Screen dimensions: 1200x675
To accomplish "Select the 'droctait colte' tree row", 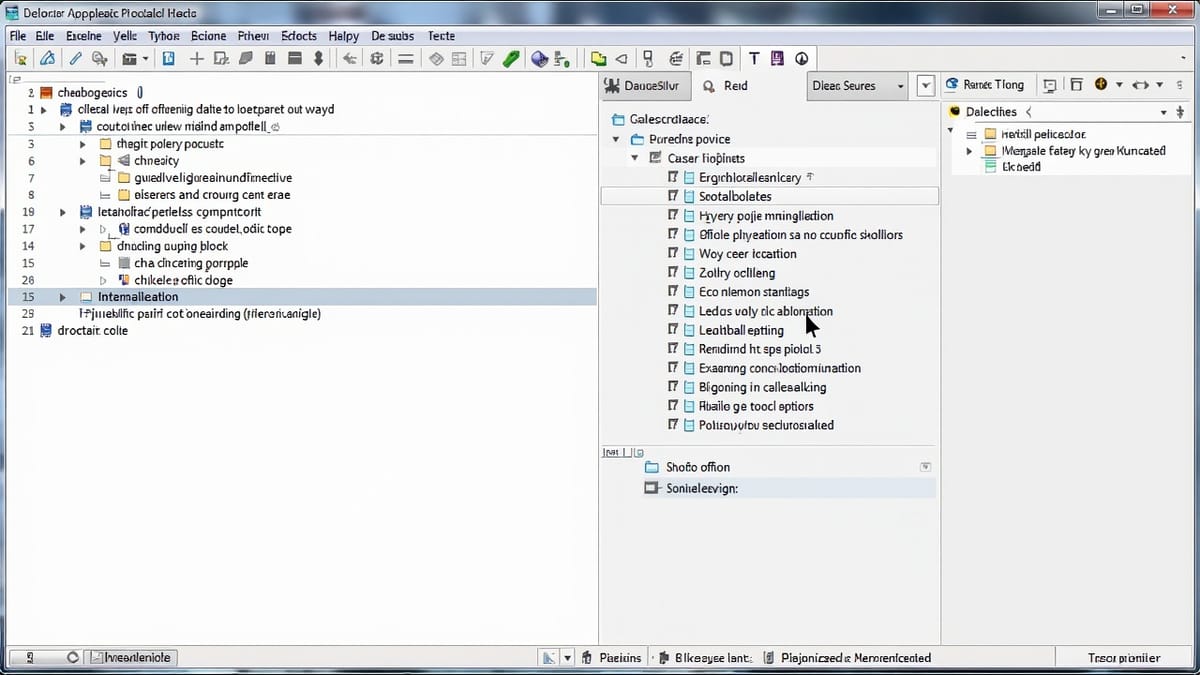I will pos(92,331).
